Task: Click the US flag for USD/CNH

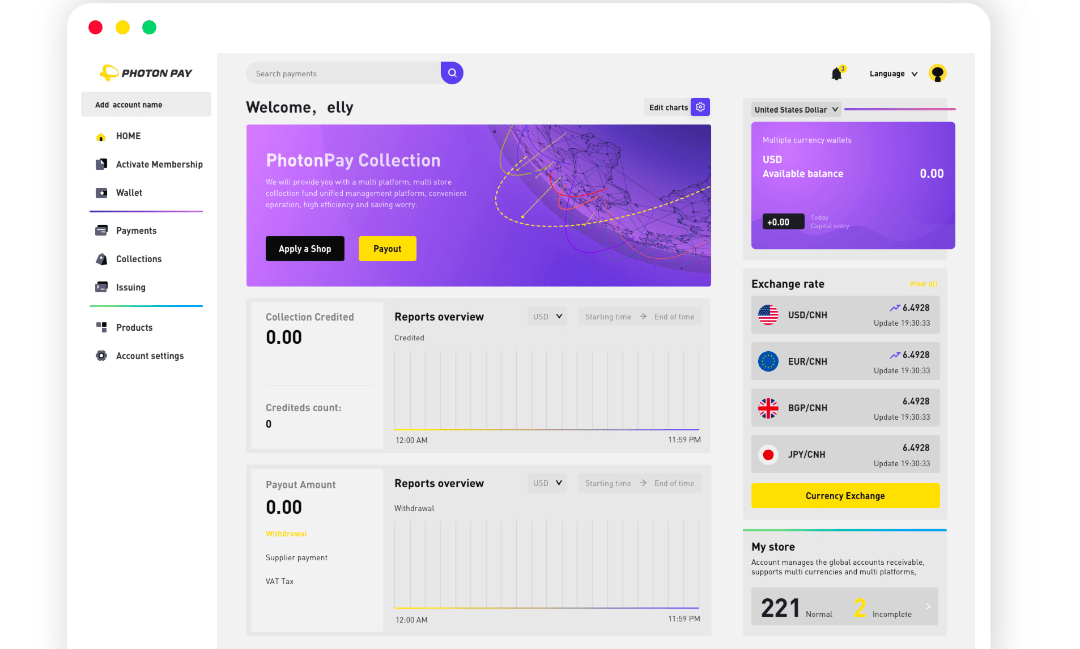Action: point(768,315)
